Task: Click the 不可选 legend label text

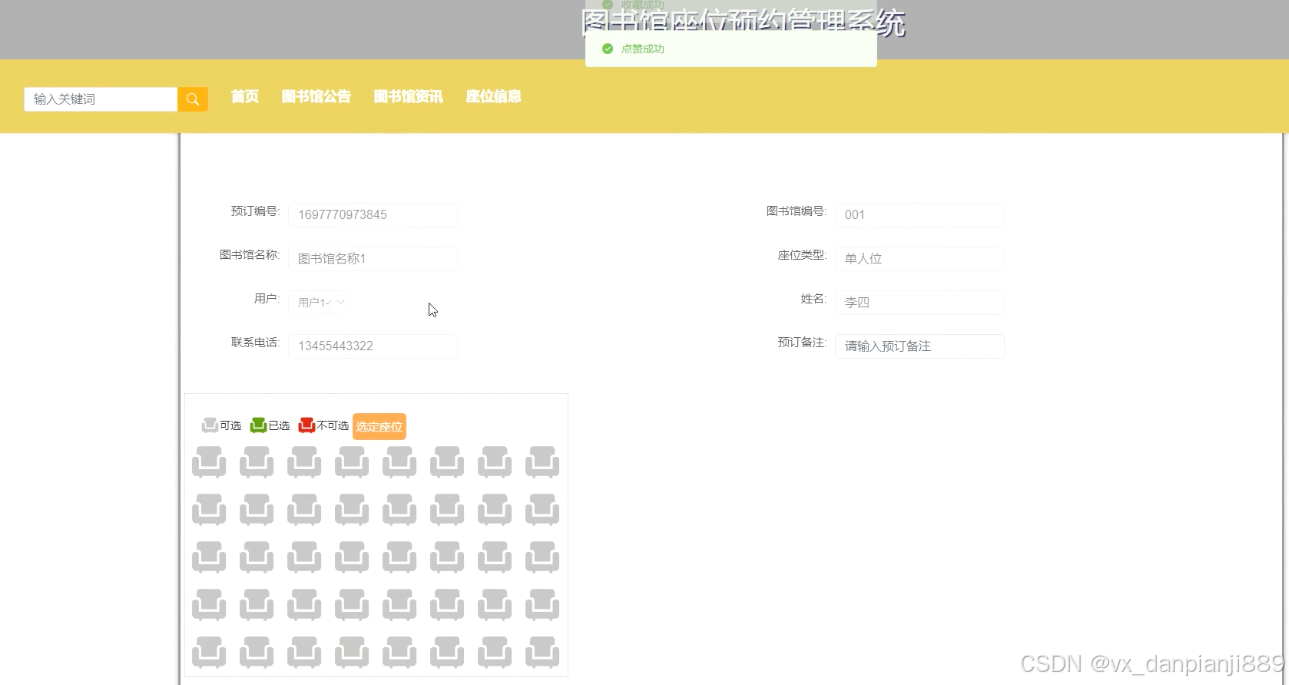Action: tap(333, 426)
